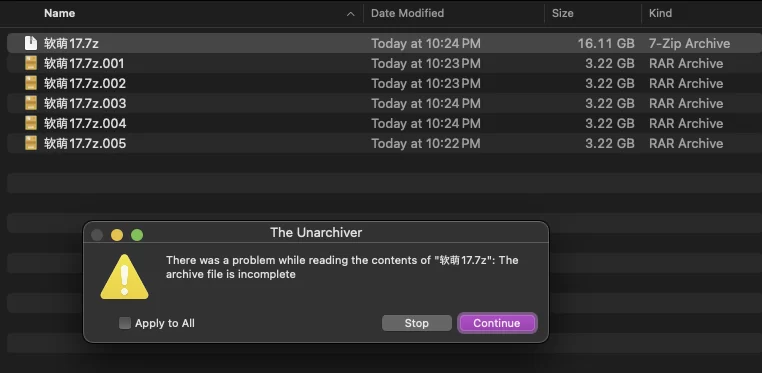Sort files by Date Modified column

(x=407, y=13)
